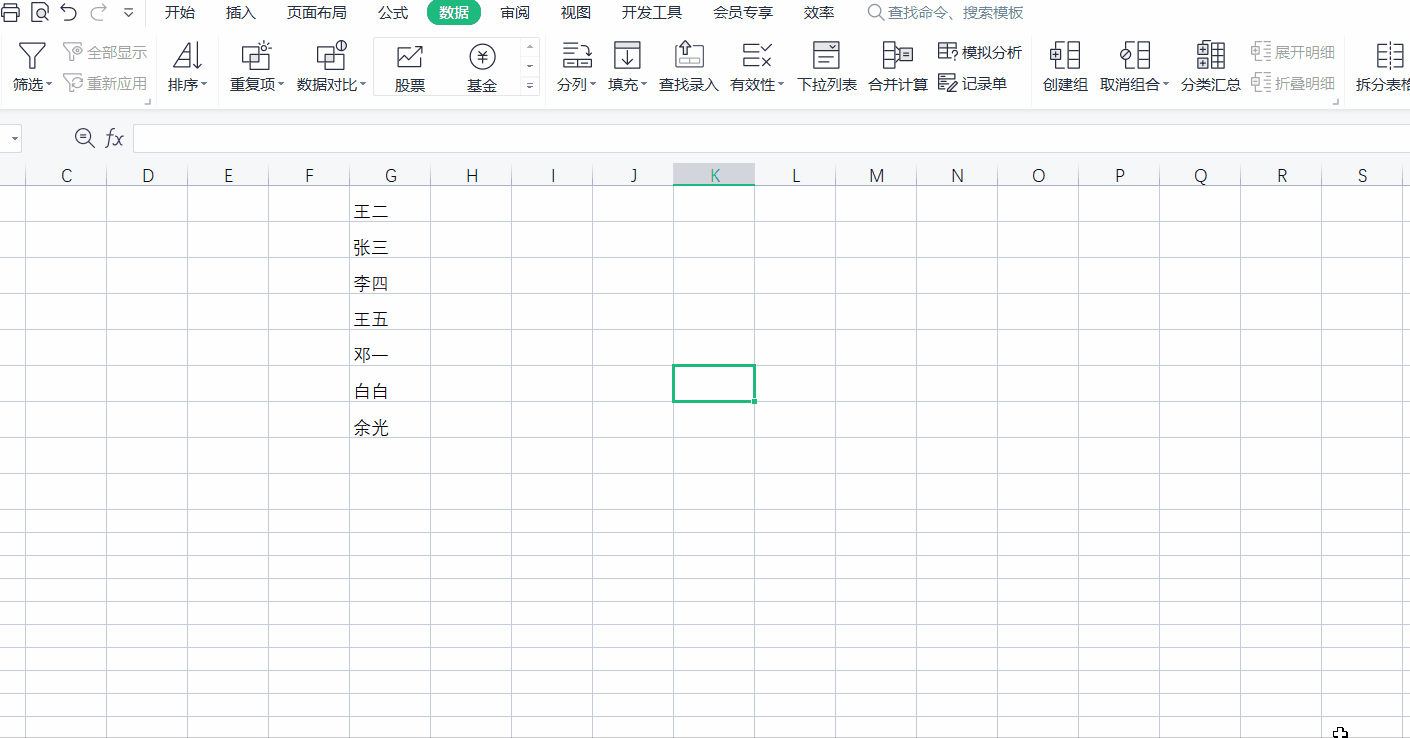Expand the 分列 dropdown
The height and width of the screenshot is (738, 1410).
(593, 85)
